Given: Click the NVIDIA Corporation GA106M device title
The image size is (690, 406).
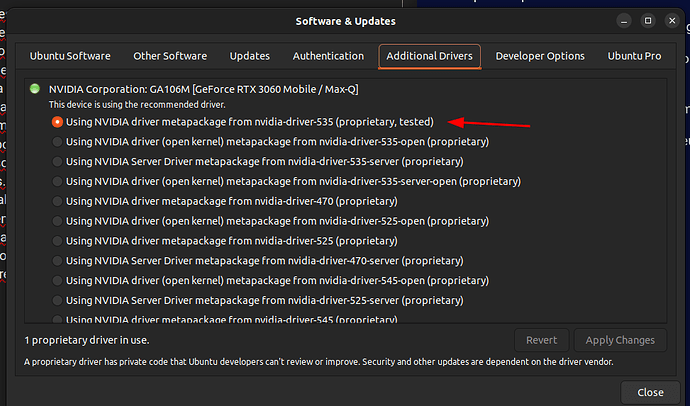Looking at the screenshot, I should [203, 89].
